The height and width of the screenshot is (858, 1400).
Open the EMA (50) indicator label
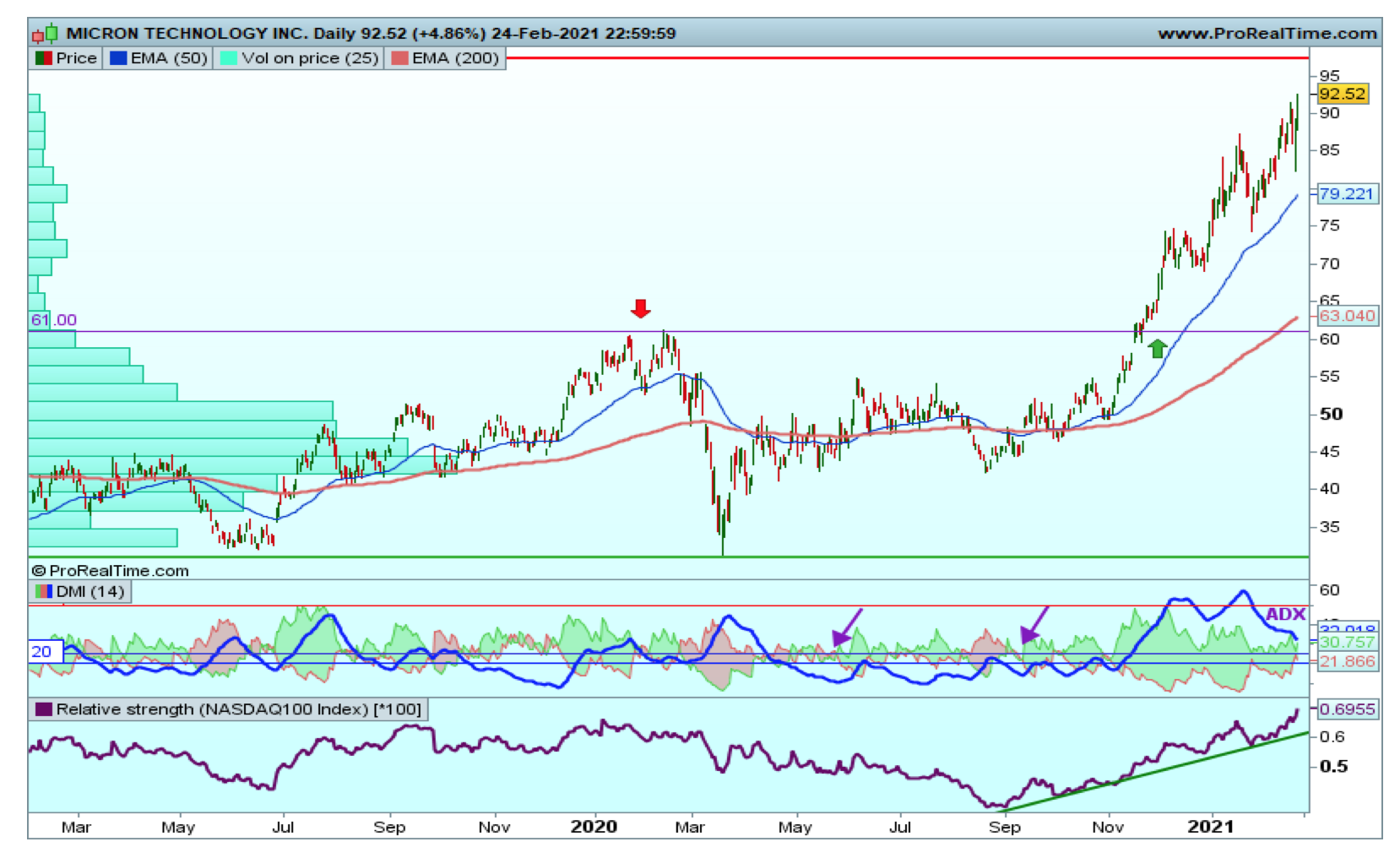click(x=169, y=58)
